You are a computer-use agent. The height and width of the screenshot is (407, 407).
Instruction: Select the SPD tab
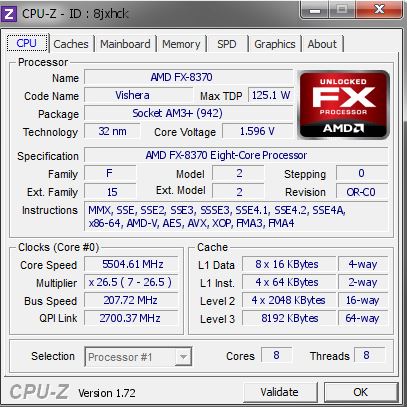(227, 44)
